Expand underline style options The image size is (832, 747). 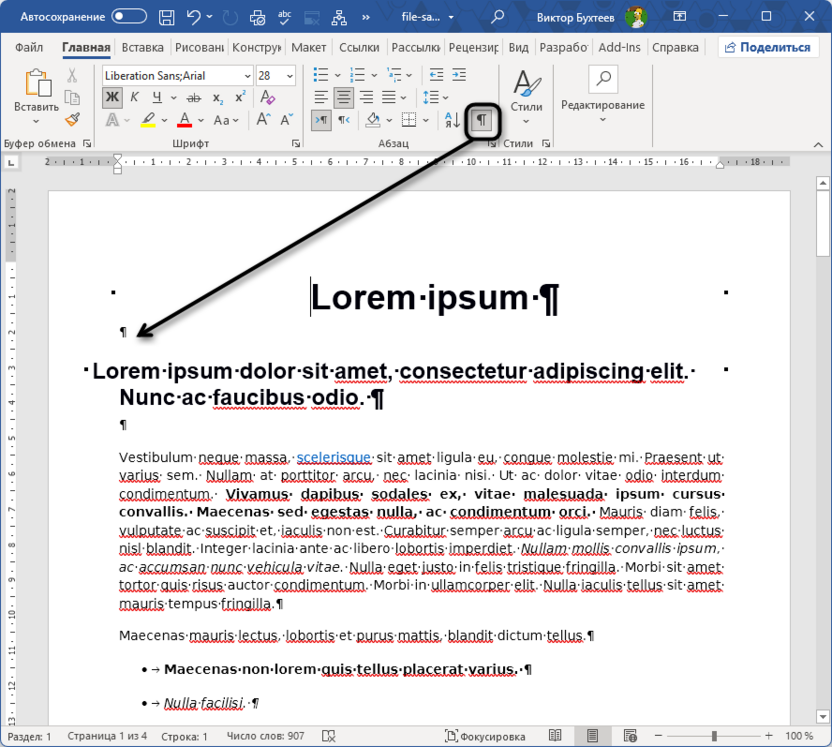[x=174, y=98]
